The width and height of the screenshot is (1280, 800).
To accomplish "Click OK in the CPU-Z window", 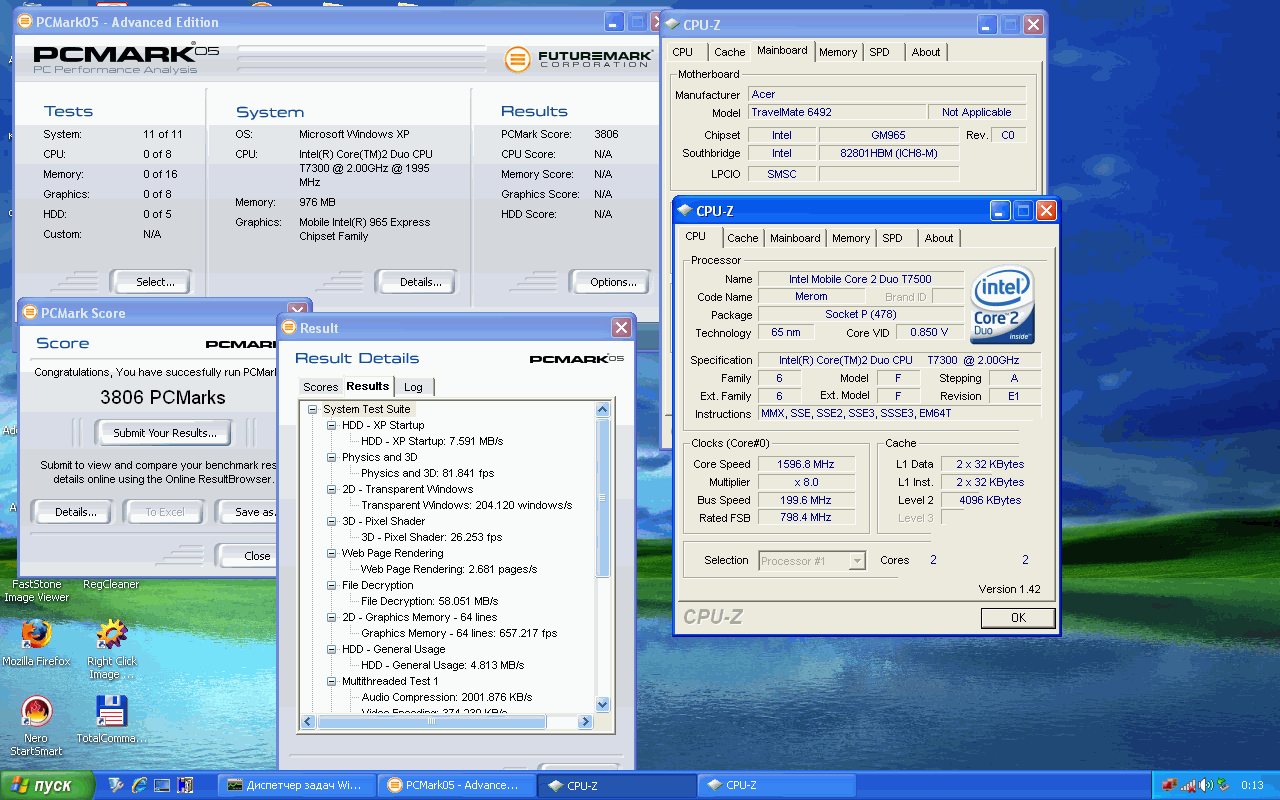I will point(1018,618).
